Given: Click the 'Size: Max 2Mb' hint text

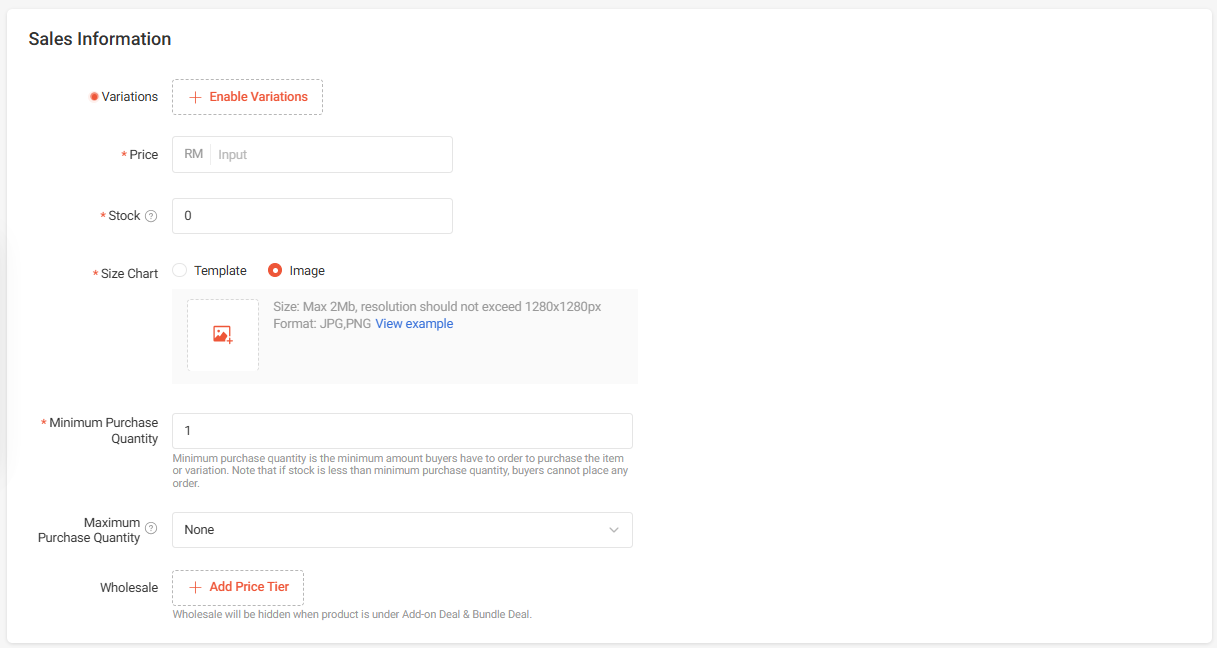Looking at the screenshot, I should (x=437, y=307).
